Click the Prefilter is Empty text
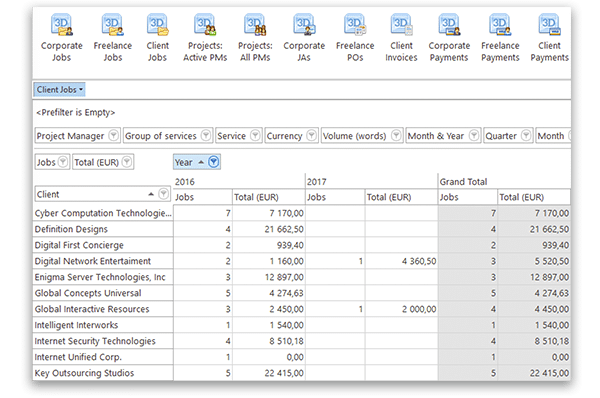600x398 pixels. tap(75, 113)
